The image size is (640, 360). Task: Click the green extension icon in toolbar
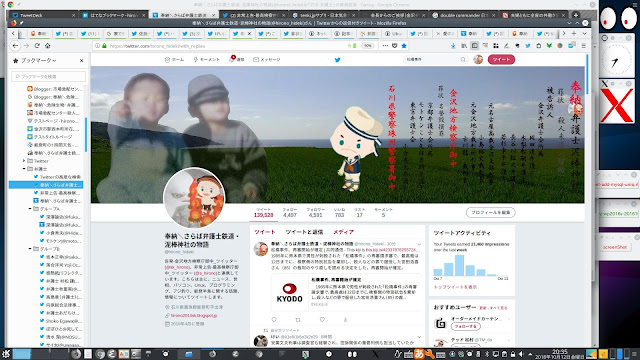pyautogui.click(x=549, y=46)
